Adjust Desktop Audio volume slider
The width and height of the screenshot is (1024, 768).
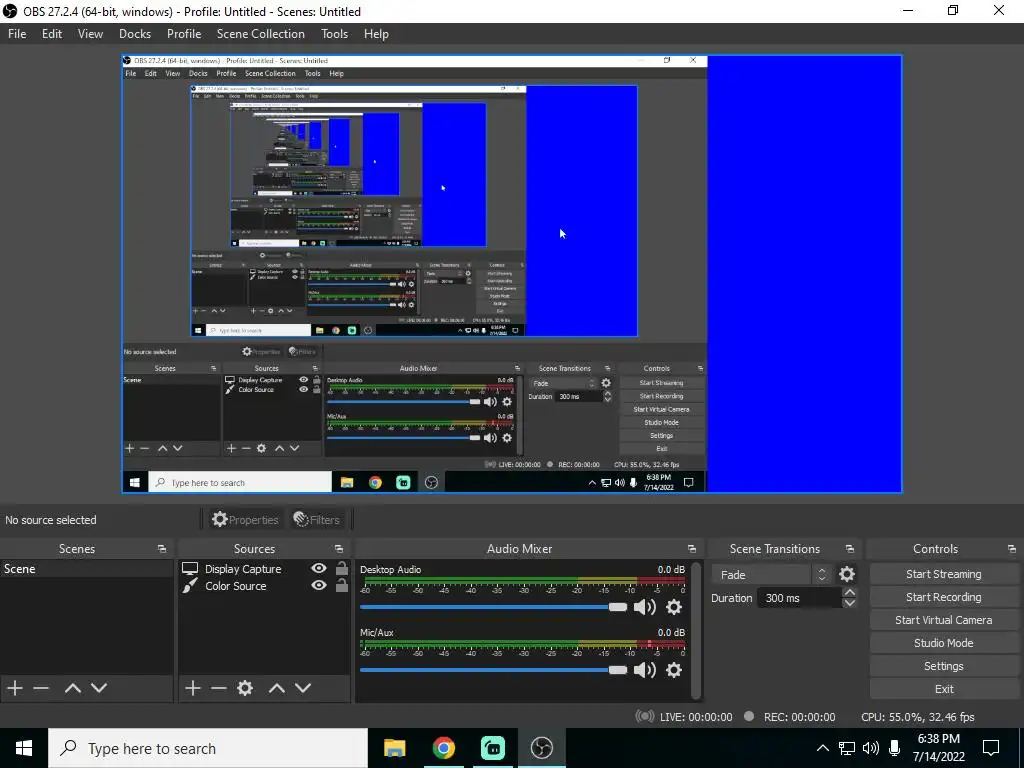[x=493, y=607]
